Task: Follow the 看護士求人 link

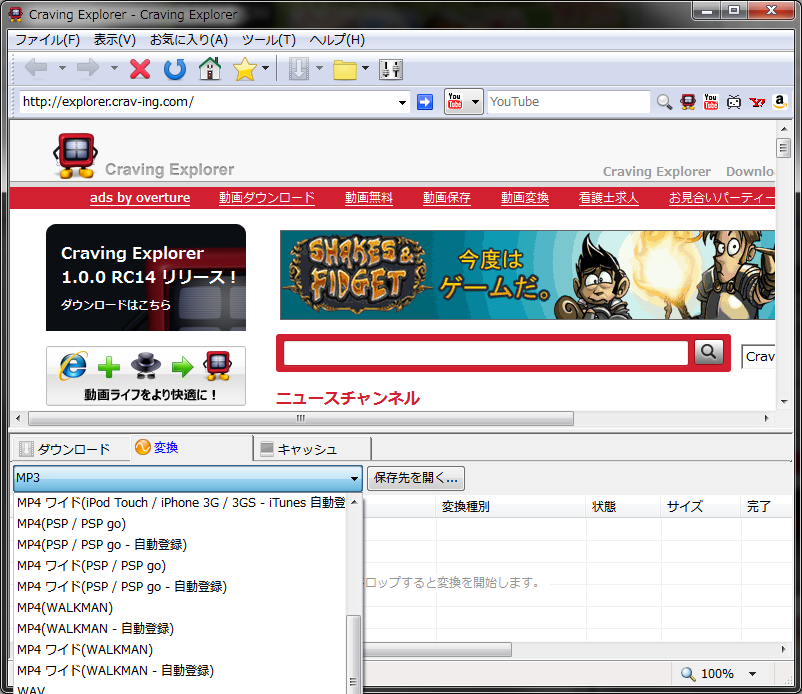Action: point(609,197)
